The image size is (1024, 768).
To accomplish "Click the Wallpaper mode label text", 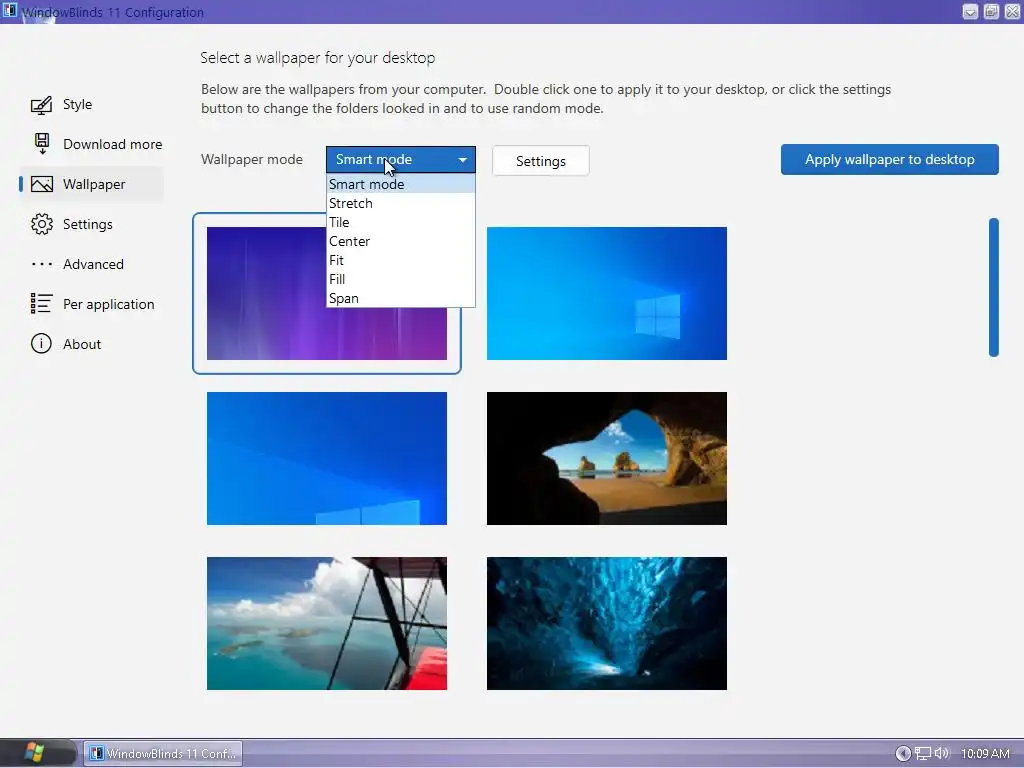I will point(251,159).
